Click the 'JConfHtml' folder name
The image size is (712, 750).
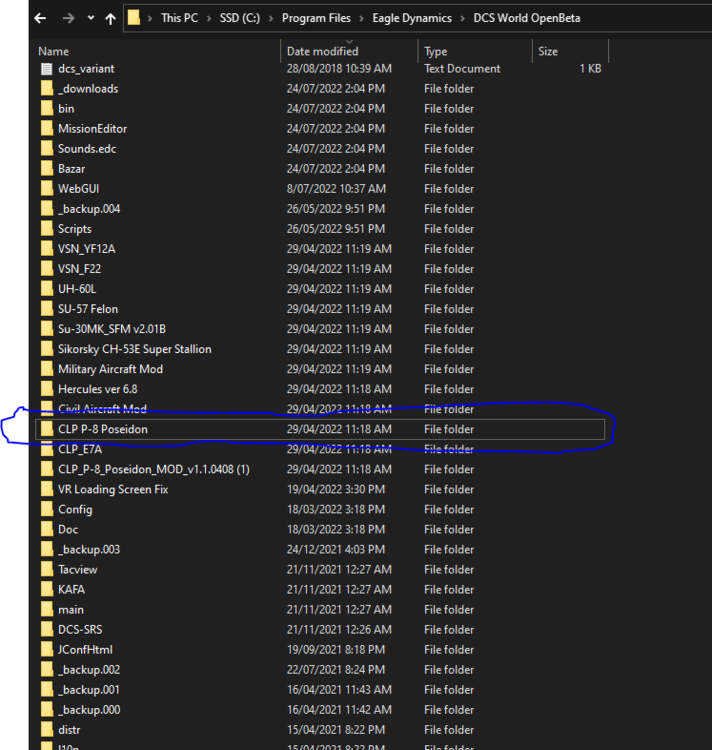pos(85,650)
